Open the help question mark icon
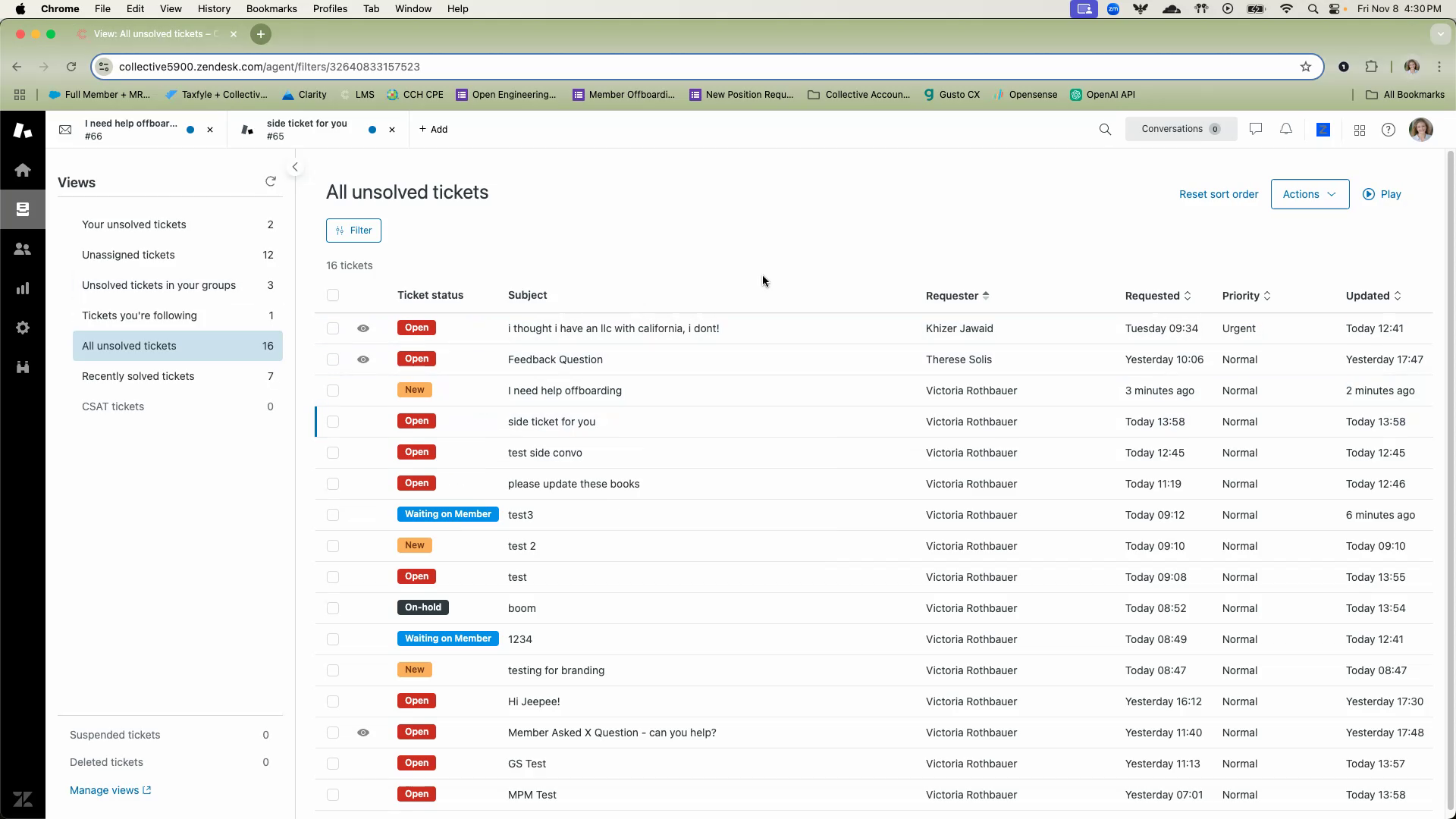Viewport: 1456px width, 819px height. [x=1388, y=130]
